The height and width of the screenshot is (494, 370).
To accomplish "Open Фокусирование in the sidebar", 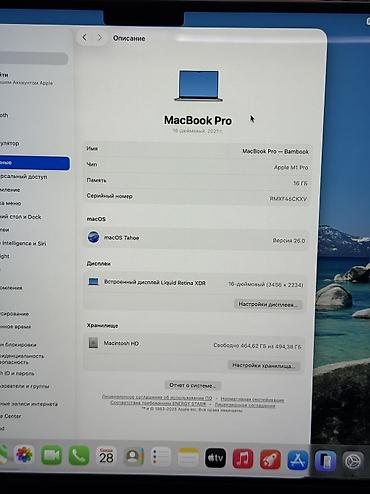I will coord(15,314).
